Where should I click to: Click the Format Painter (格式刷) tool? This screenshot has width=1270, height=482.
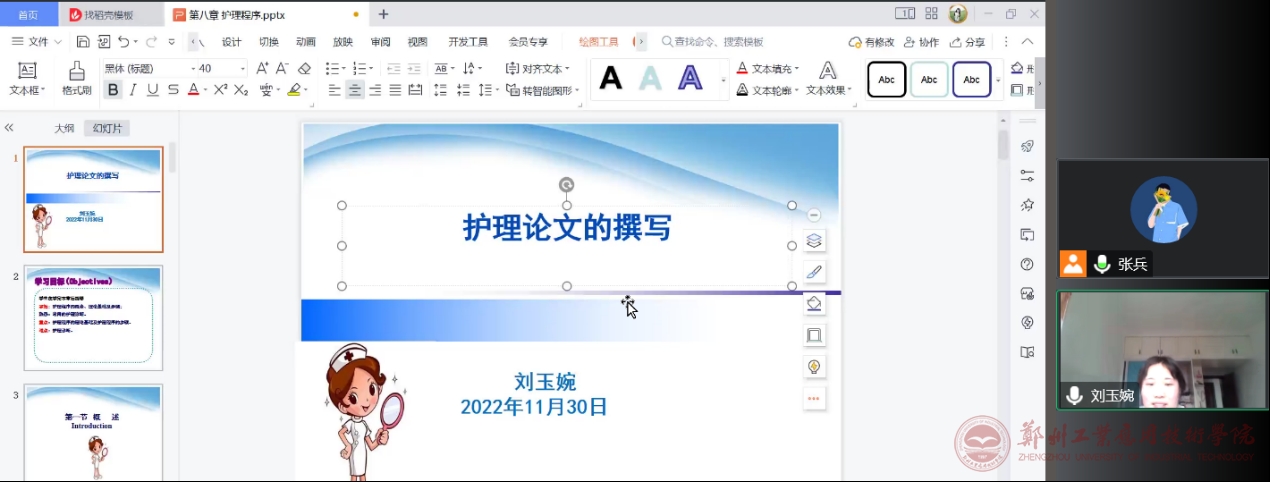tap(76, 78)
